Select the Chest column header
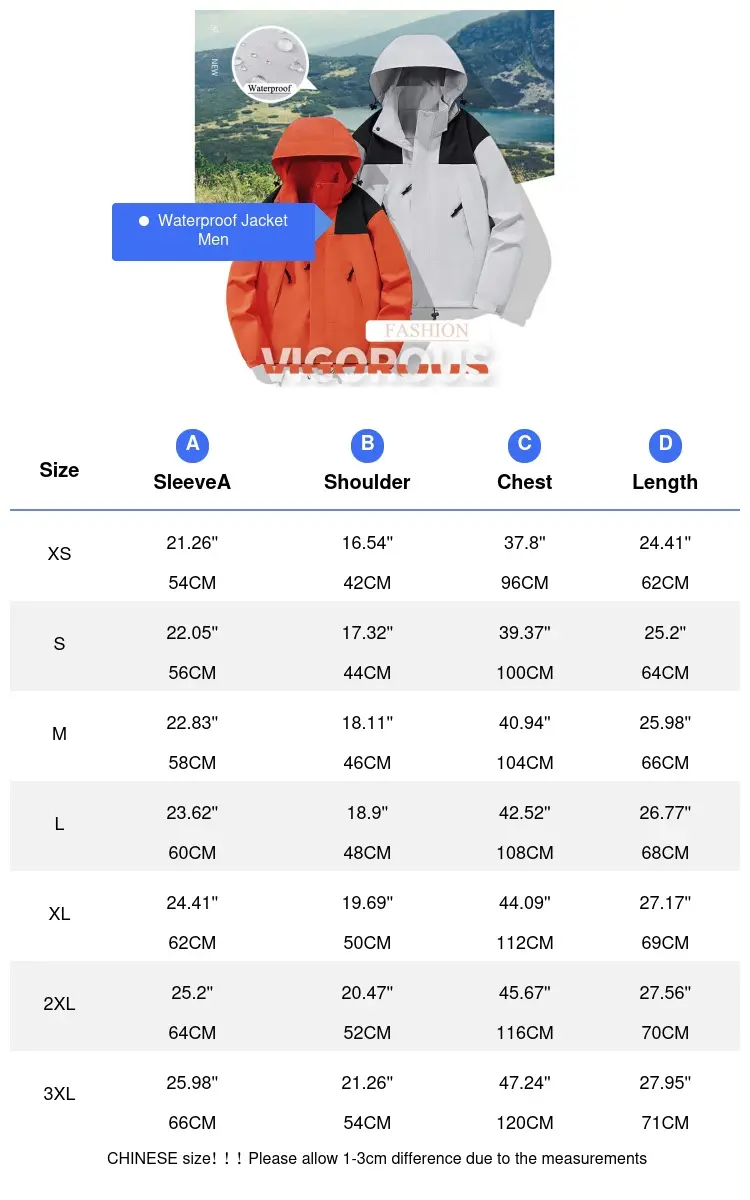Image resolution: width=750 pixels, height=1200 pixels. (524, 482)
